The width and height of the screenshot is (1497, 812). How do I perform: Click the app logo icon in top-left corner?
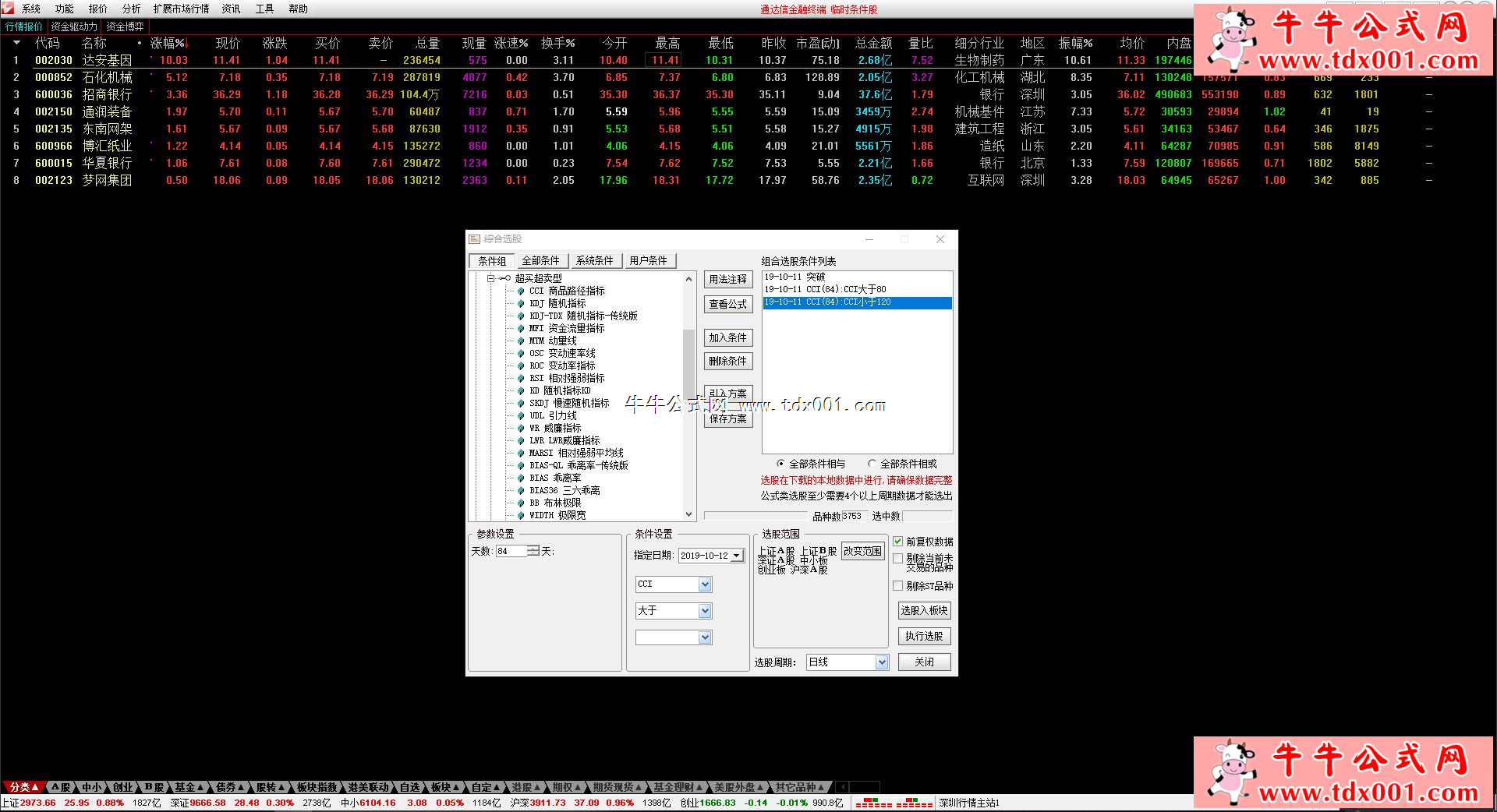[x=8, y=9]
